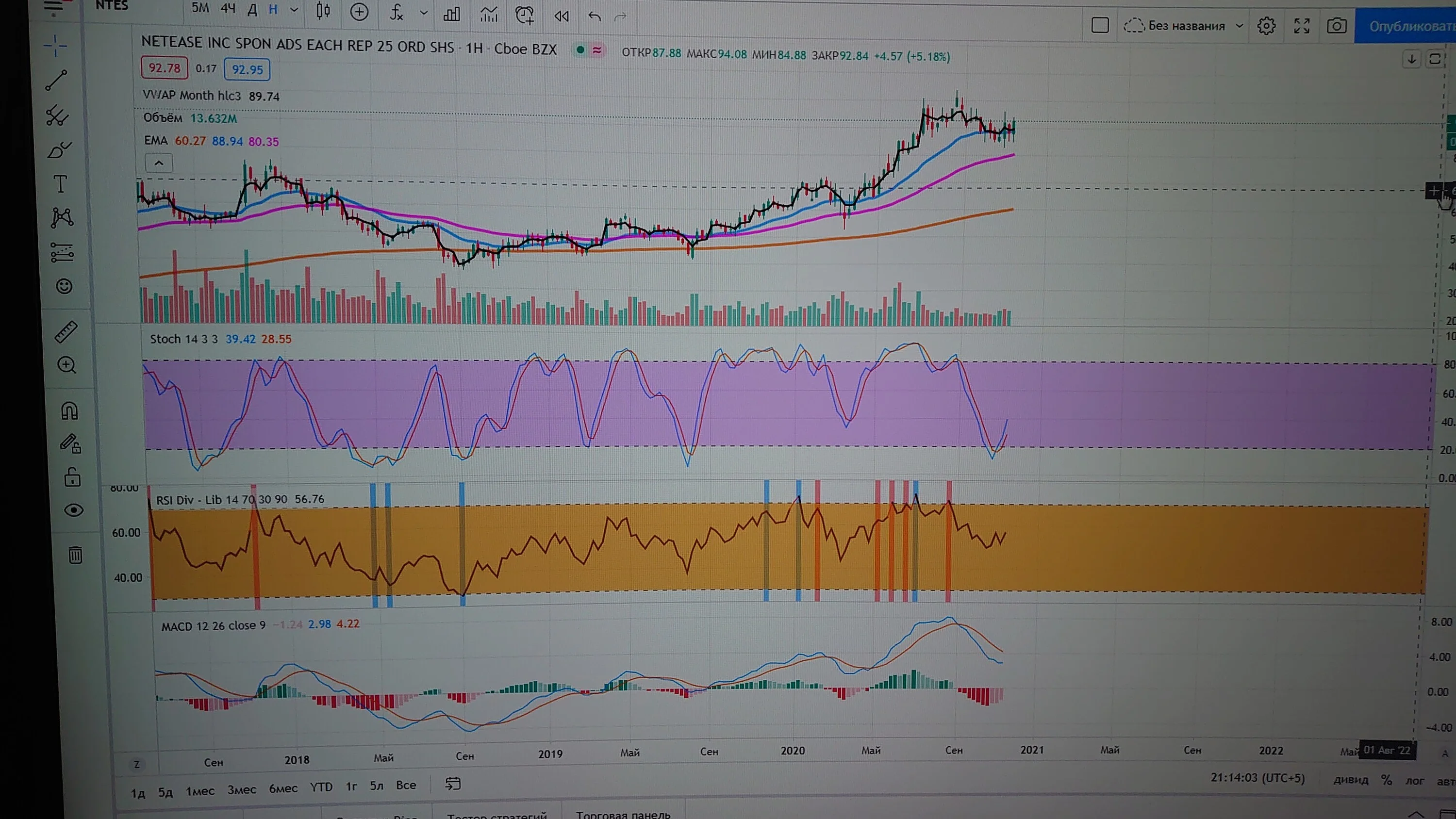
Task: Open the timezone selector 21:14:03 (UTC+5)
Action: [x=1257, y=778]
